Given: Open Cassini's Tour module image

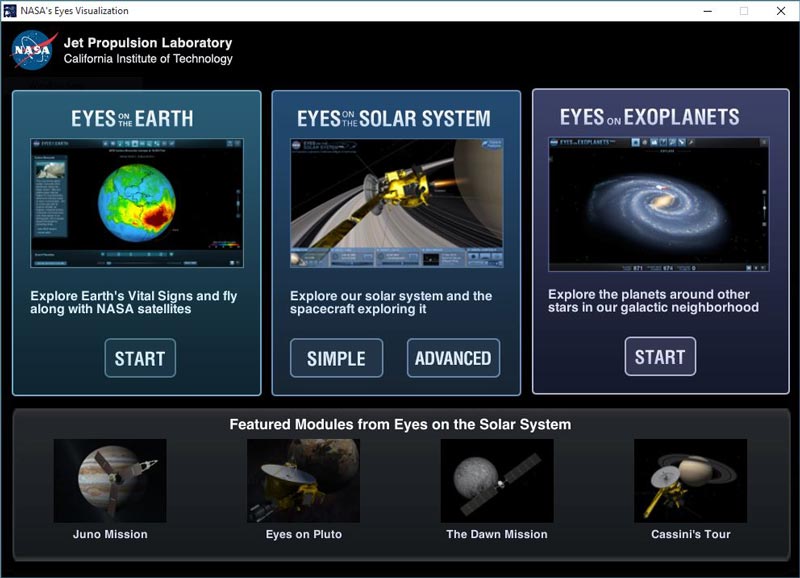Looking at the screenshot, I should click(x=690, y=480).
